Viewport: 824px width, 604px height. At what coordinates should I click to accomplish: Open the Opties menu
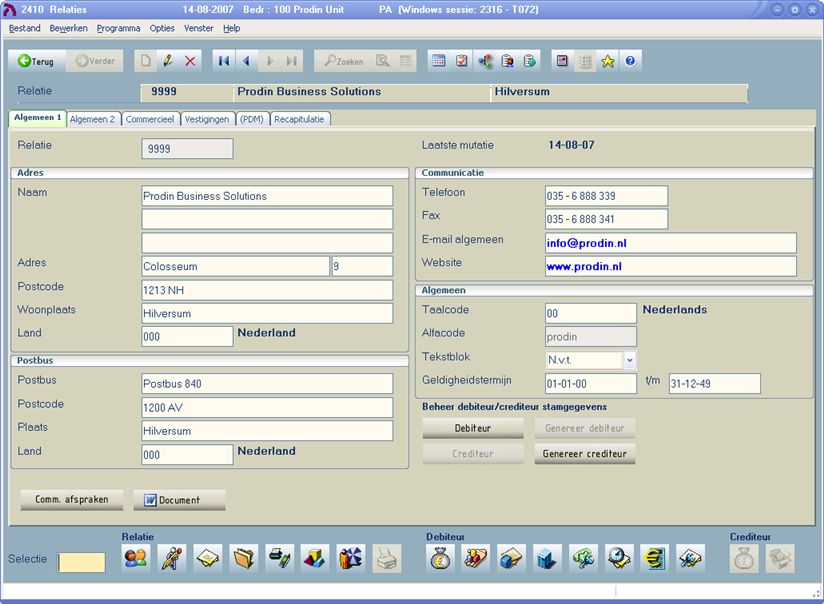pyautogui.click(x=162, y=28)
